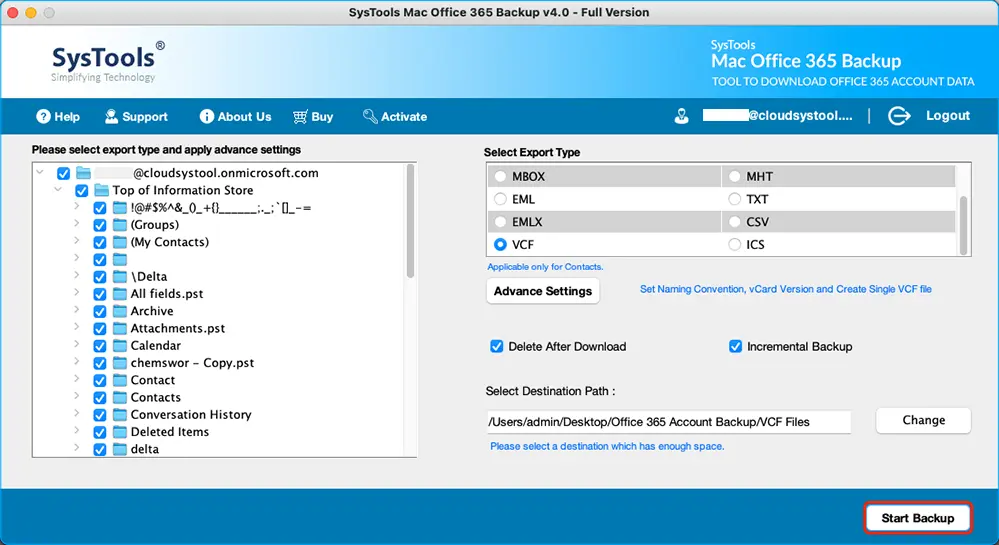
Task: Click the Support person icon
Action: [x=111, y=116]
